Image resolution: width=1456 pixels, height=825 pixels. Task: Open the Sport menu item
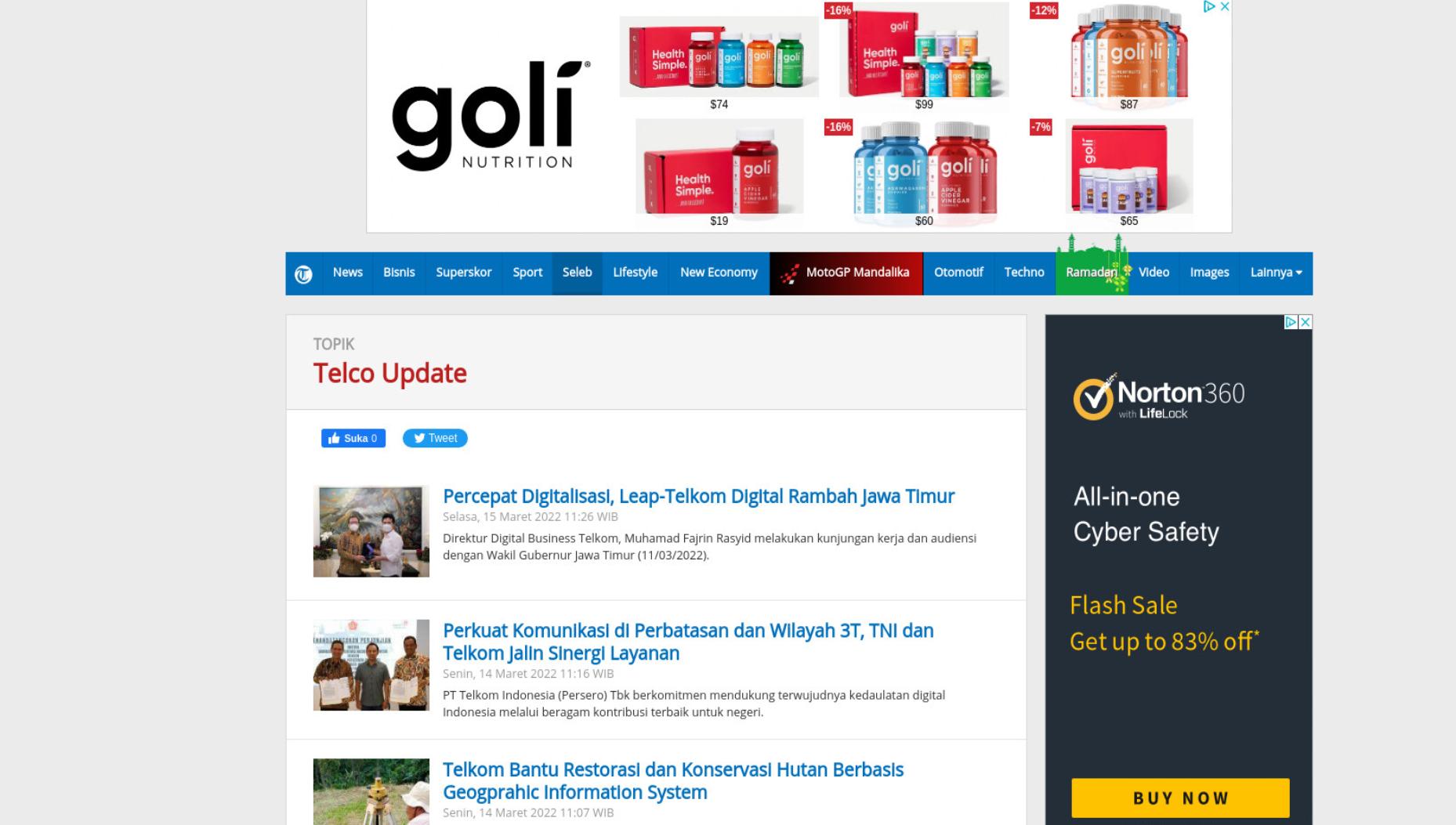tap(527, 273)
